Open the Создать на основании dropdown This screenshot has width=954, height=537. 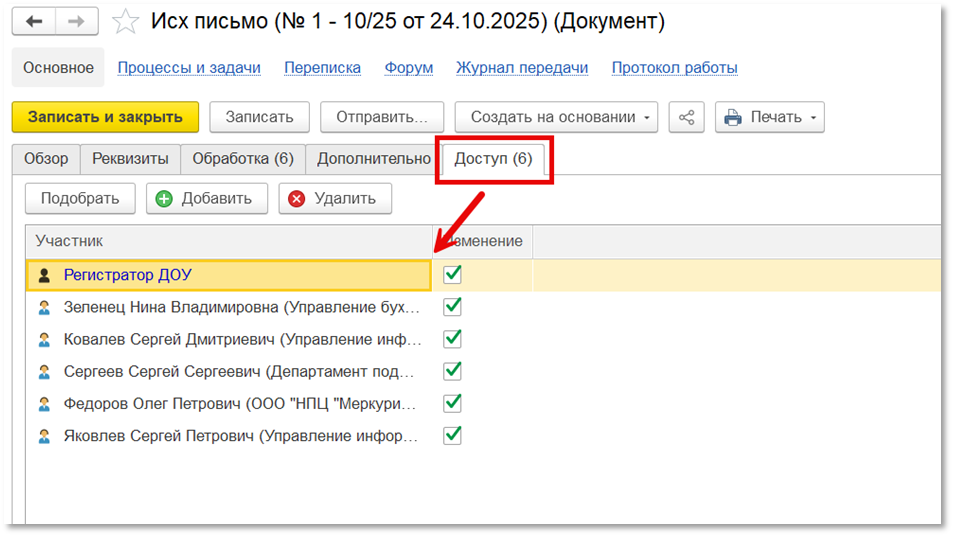coord(556,117)
